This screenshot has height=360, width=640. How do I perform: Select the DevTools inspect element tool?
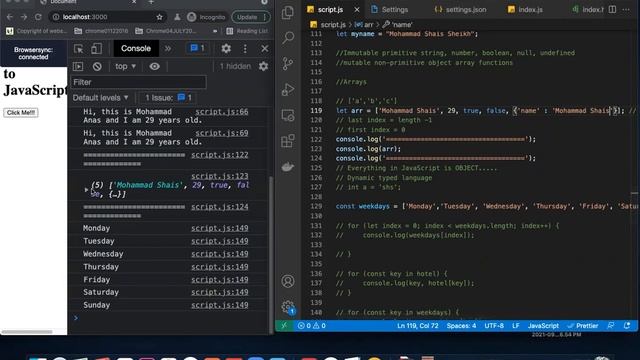point(78,49)
